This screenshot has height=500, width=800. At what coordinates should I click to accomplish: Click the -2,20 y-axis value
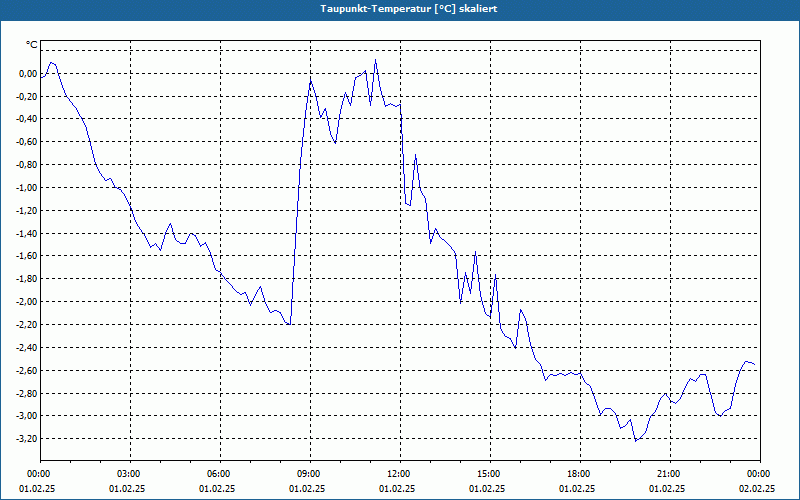pyautogui.click(x=27, y=324)
